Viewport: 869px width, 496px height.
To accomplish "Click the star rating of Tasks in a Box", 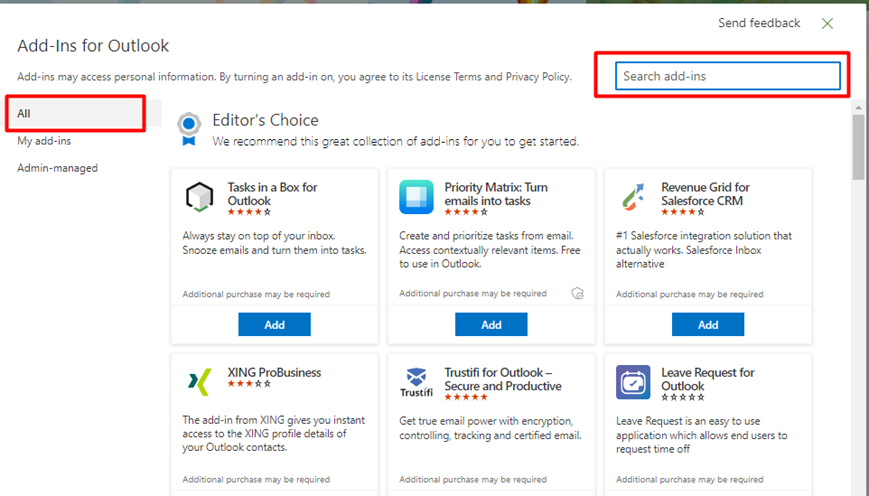I will 249,212.
